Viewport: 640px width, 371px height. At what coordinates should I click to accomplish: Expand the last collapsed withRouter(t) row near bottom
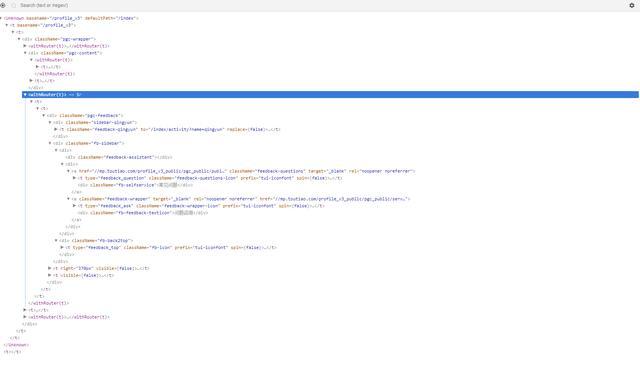25,317
